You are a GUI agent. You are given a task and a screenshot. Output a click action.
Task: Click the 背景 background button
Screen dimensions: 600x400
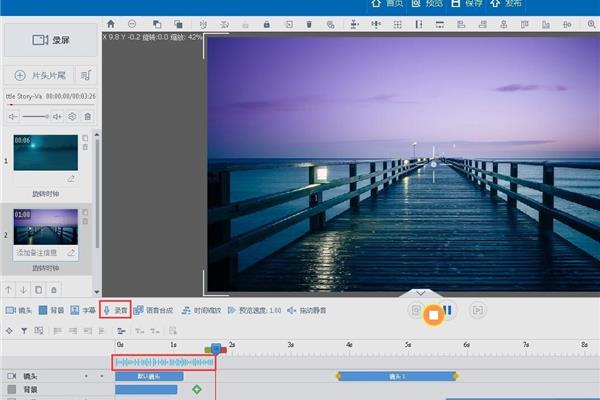coord(52,310)
